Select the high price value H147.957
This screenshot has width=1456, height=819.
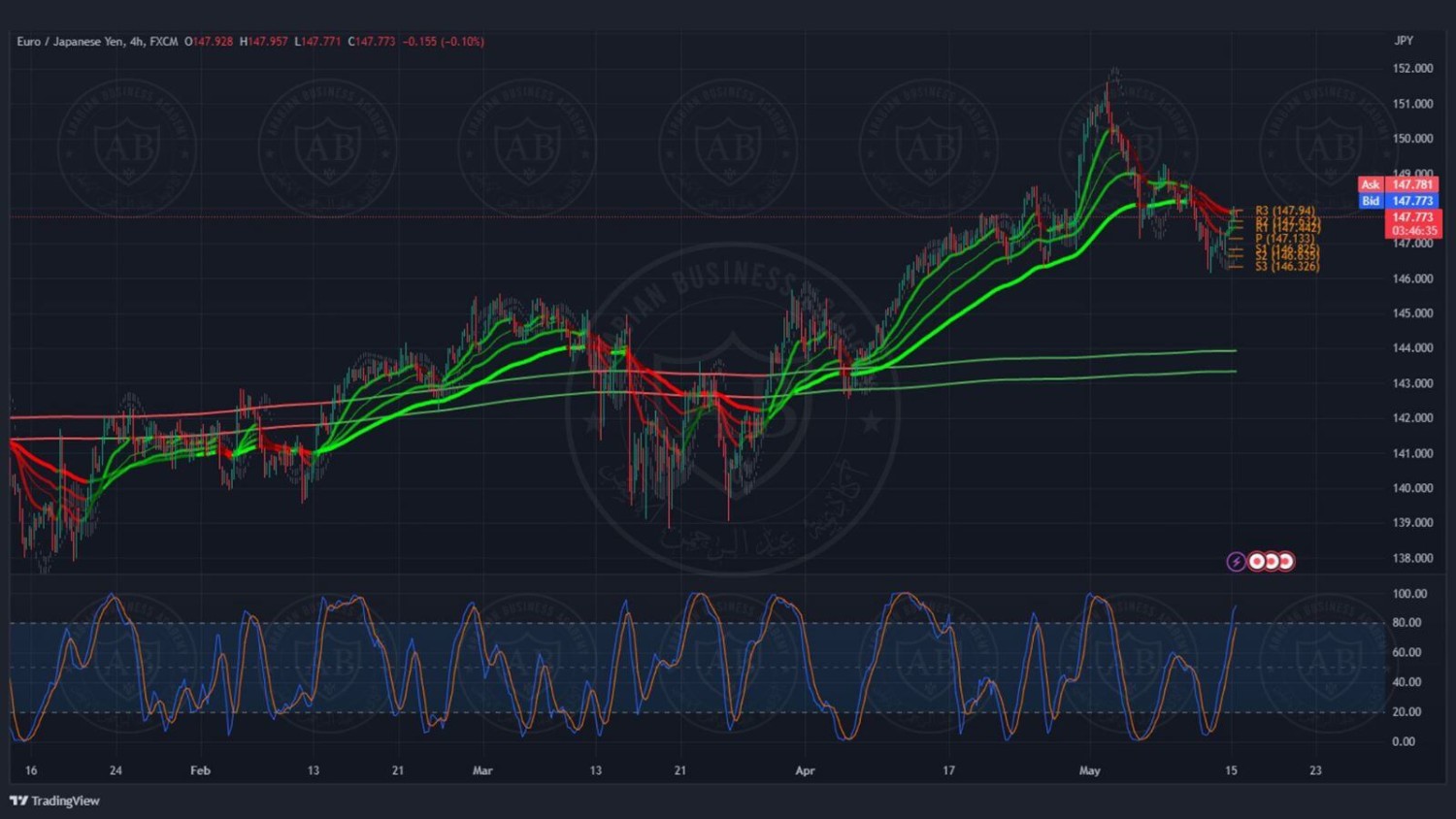tap(264, 42)
